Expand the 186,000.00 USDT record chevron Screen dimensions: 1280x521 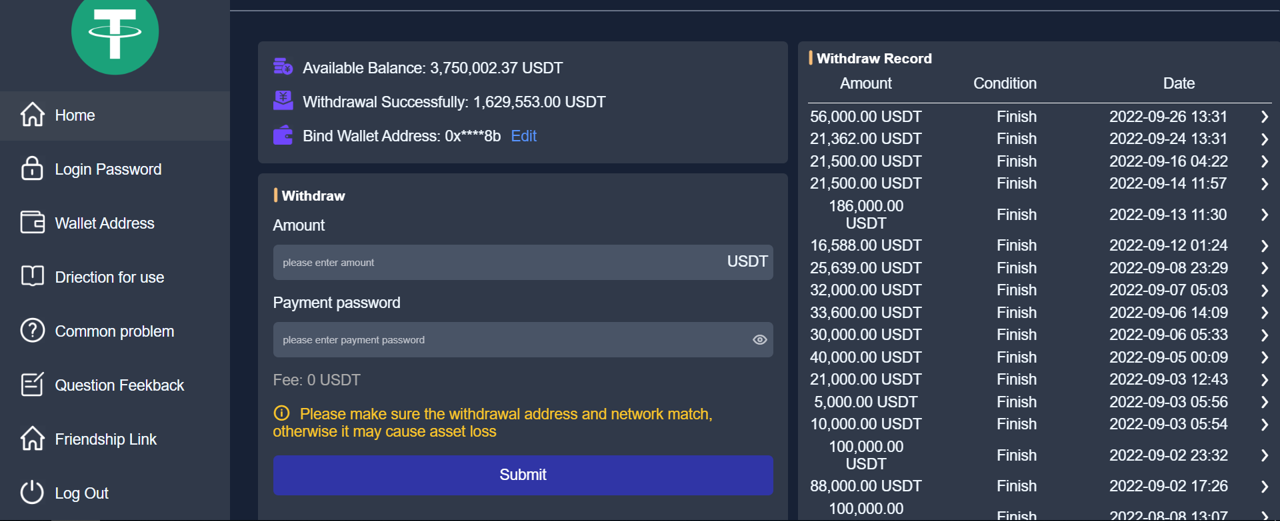pyautogui.click(x=1265, y=215)
